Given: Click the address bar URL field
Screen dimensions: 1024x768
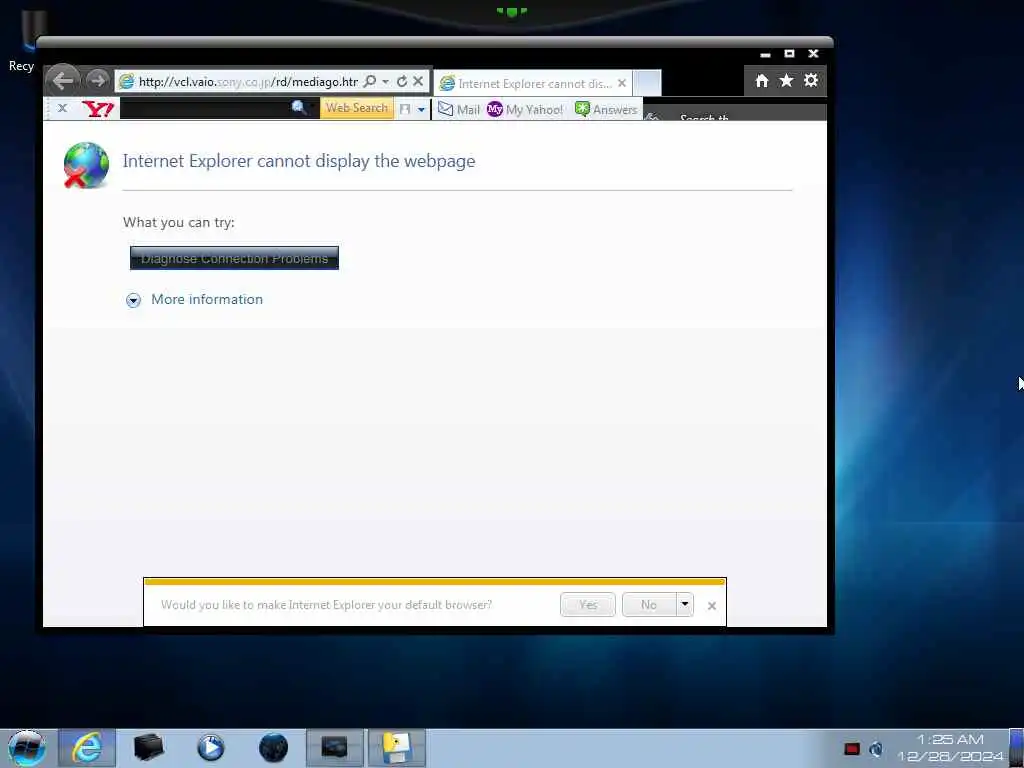Looking at the screenshot, I should click(248, 82).
